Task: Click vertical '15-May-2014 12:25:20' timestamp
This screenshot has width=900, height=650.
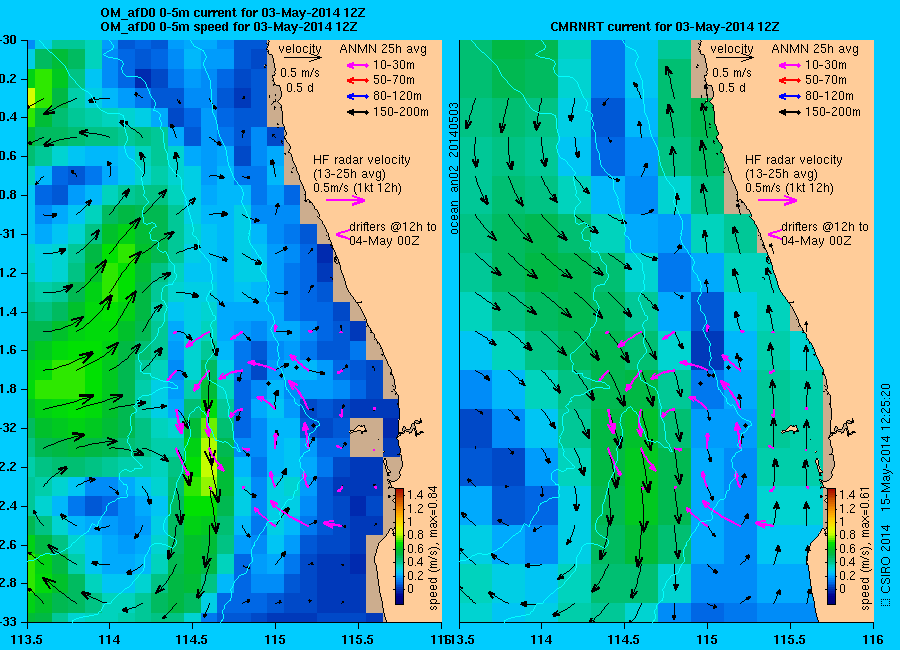Action: 886,448
